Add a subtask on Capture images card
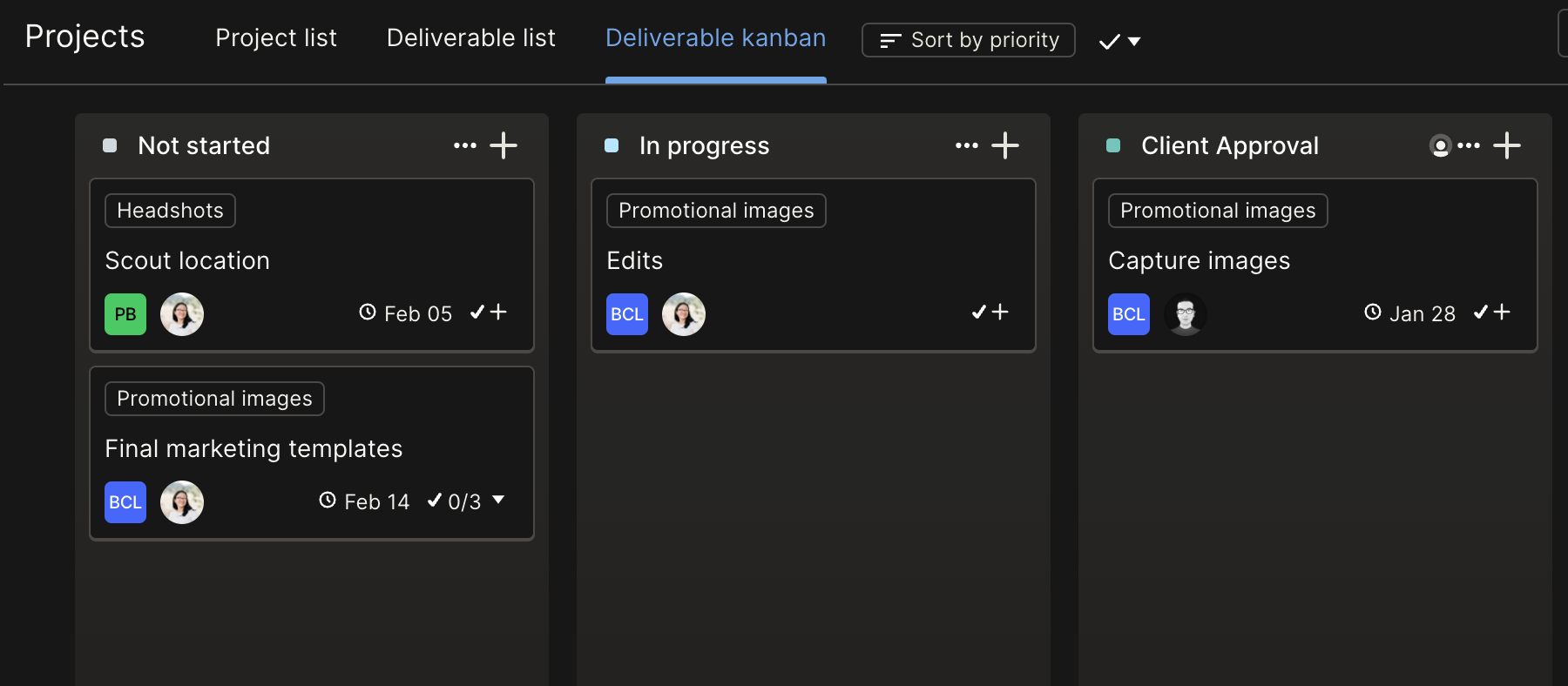 point(1492,313)
